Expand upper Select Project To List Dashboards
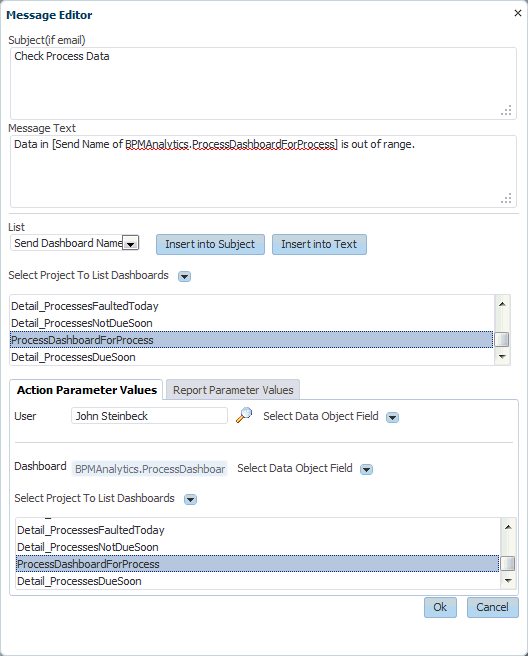Screen dimensions: 528x656 point(185,276)
